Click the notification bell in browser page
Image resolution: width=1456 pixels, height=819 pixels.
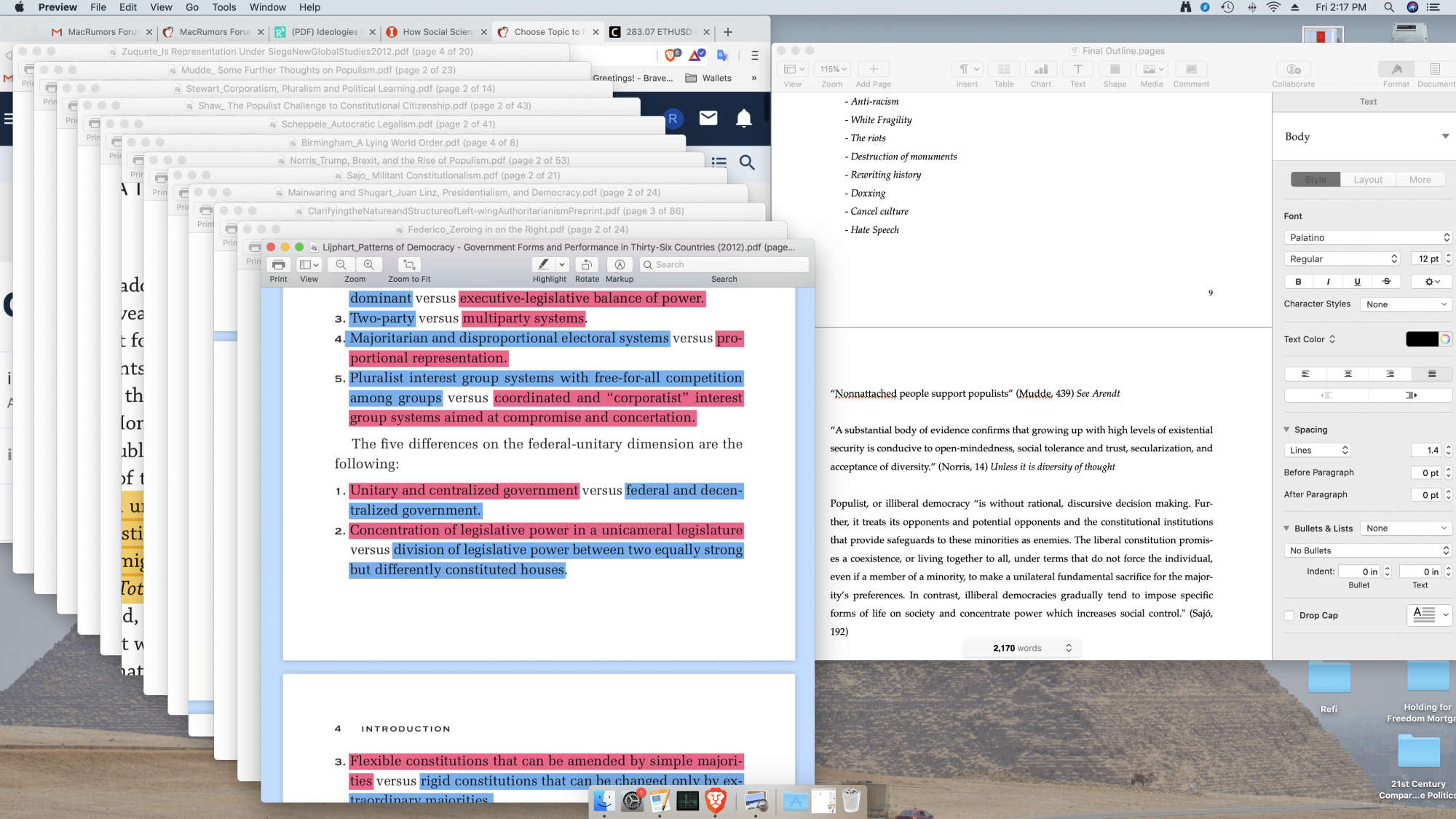[743, 119]
